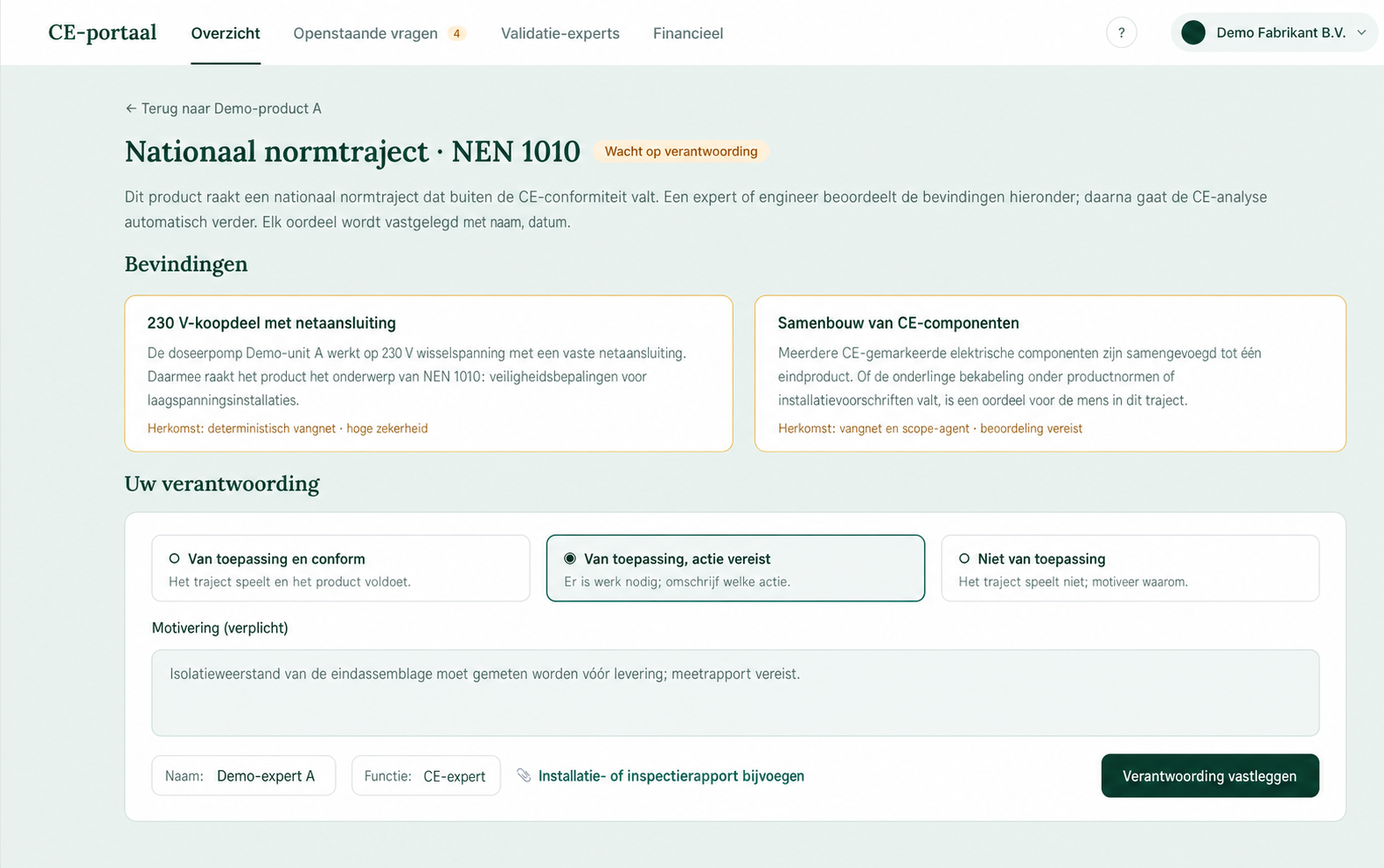Click into the Motivering text area

point(735,692)
